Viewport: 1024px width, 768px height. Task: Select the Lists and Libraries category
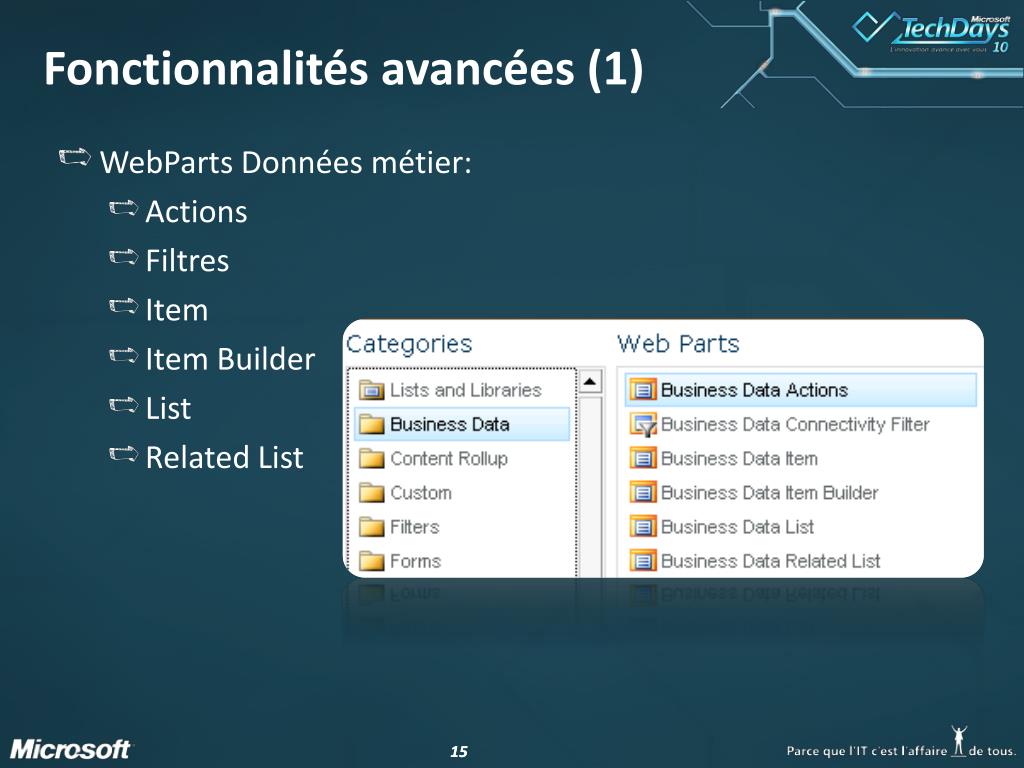[462, 390]
